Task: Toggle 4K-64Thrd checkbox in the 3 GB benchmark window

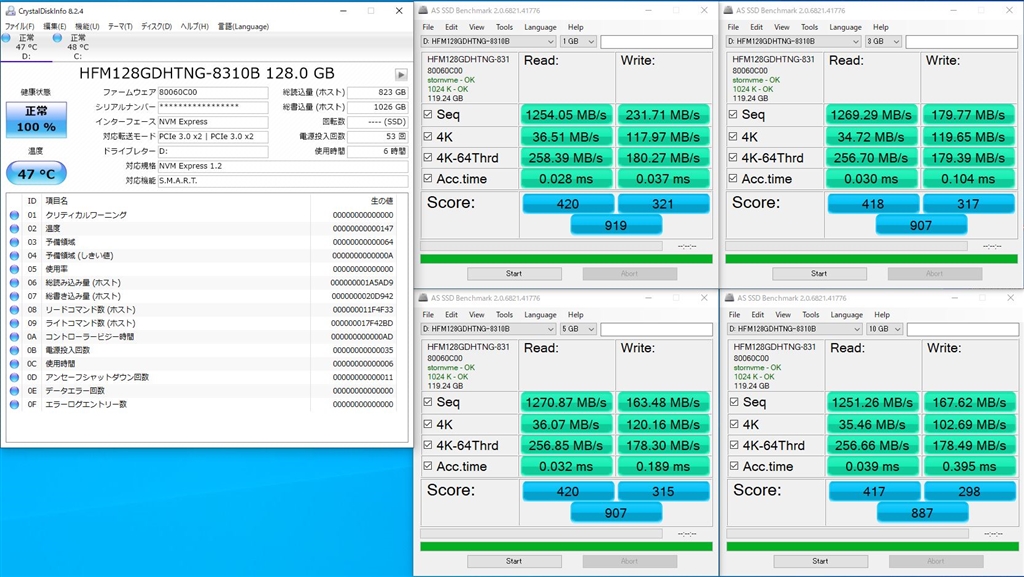Action: [x=733, y=158]
